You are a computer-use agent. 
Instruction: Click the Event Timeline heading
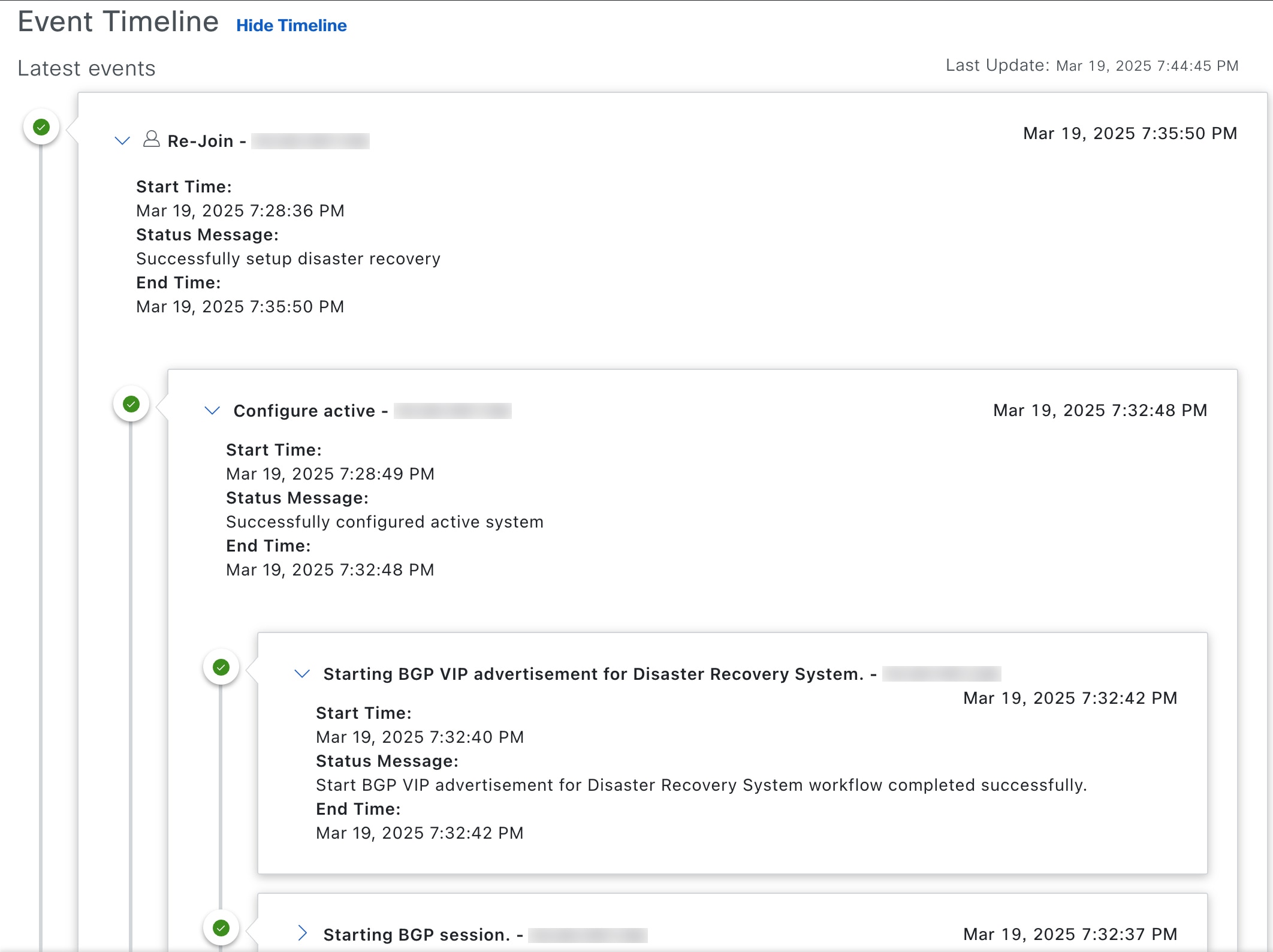tap(118, 22)
